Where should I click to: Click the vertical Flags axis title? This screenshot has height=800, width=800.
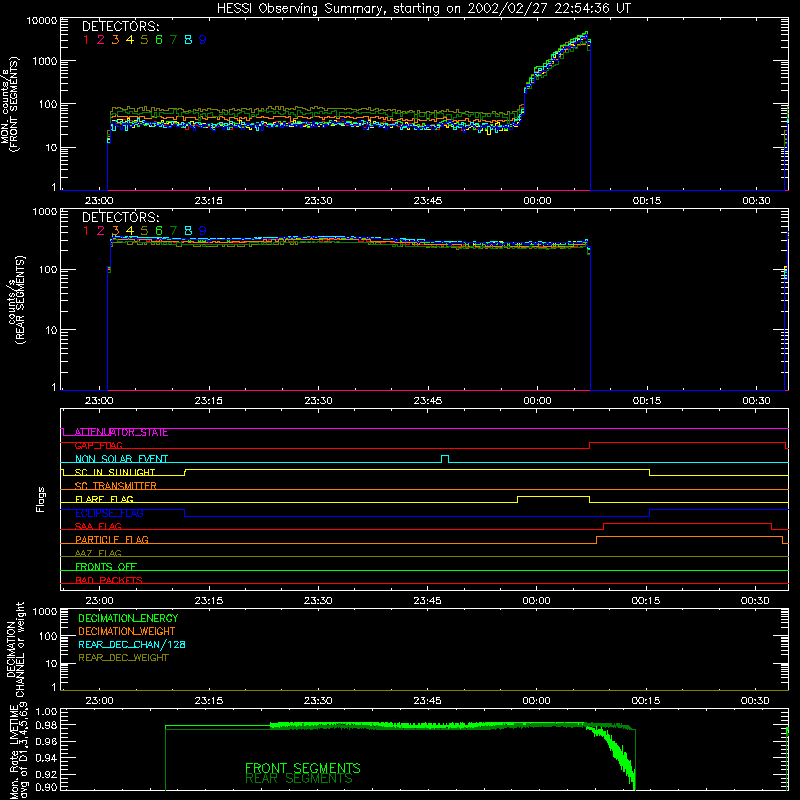point(40,499)
